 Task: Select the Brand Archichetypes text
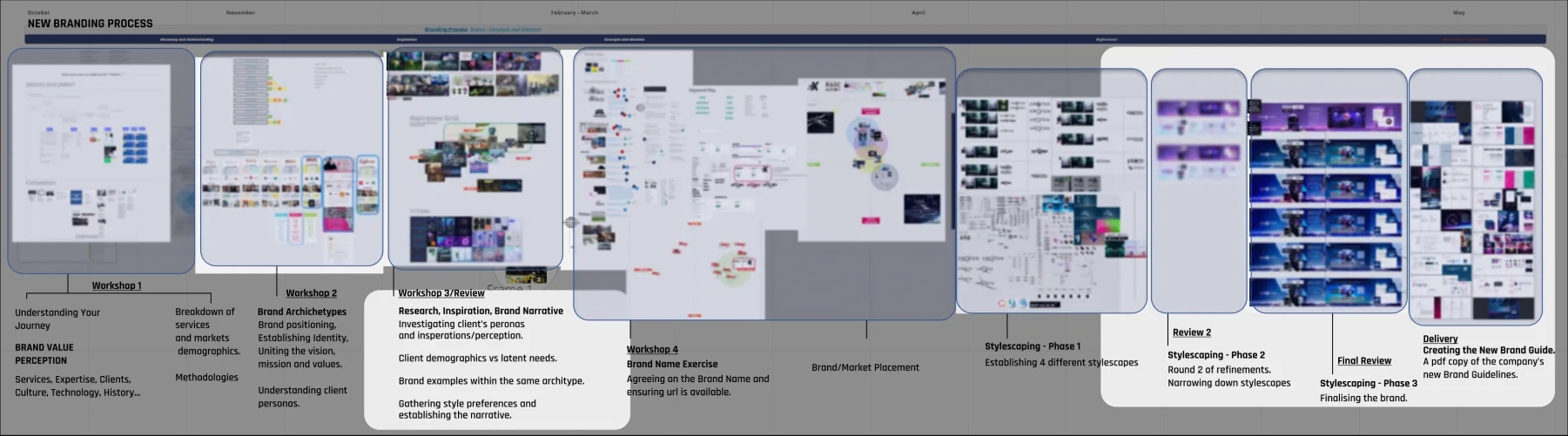click(x=302, y=312)
